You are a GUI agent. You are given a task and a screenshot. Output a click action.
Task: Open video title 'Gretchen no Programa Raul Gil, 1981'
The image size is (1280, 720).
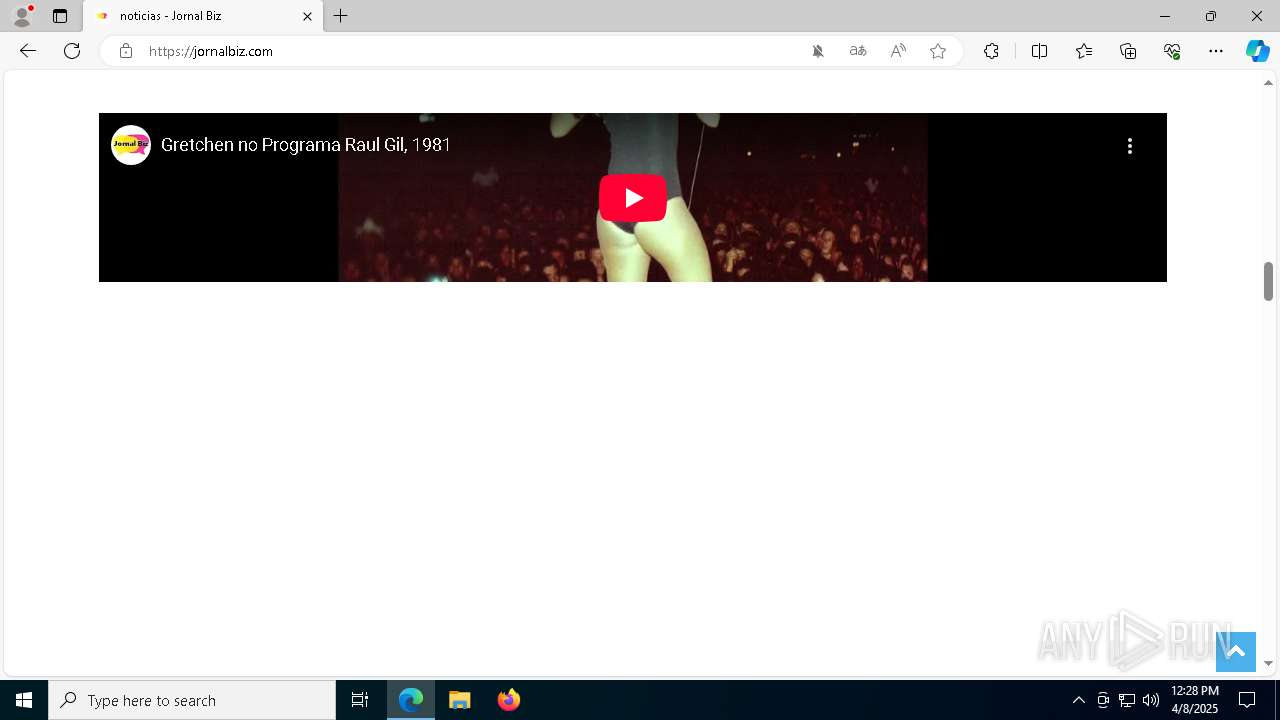click(306, 145)
